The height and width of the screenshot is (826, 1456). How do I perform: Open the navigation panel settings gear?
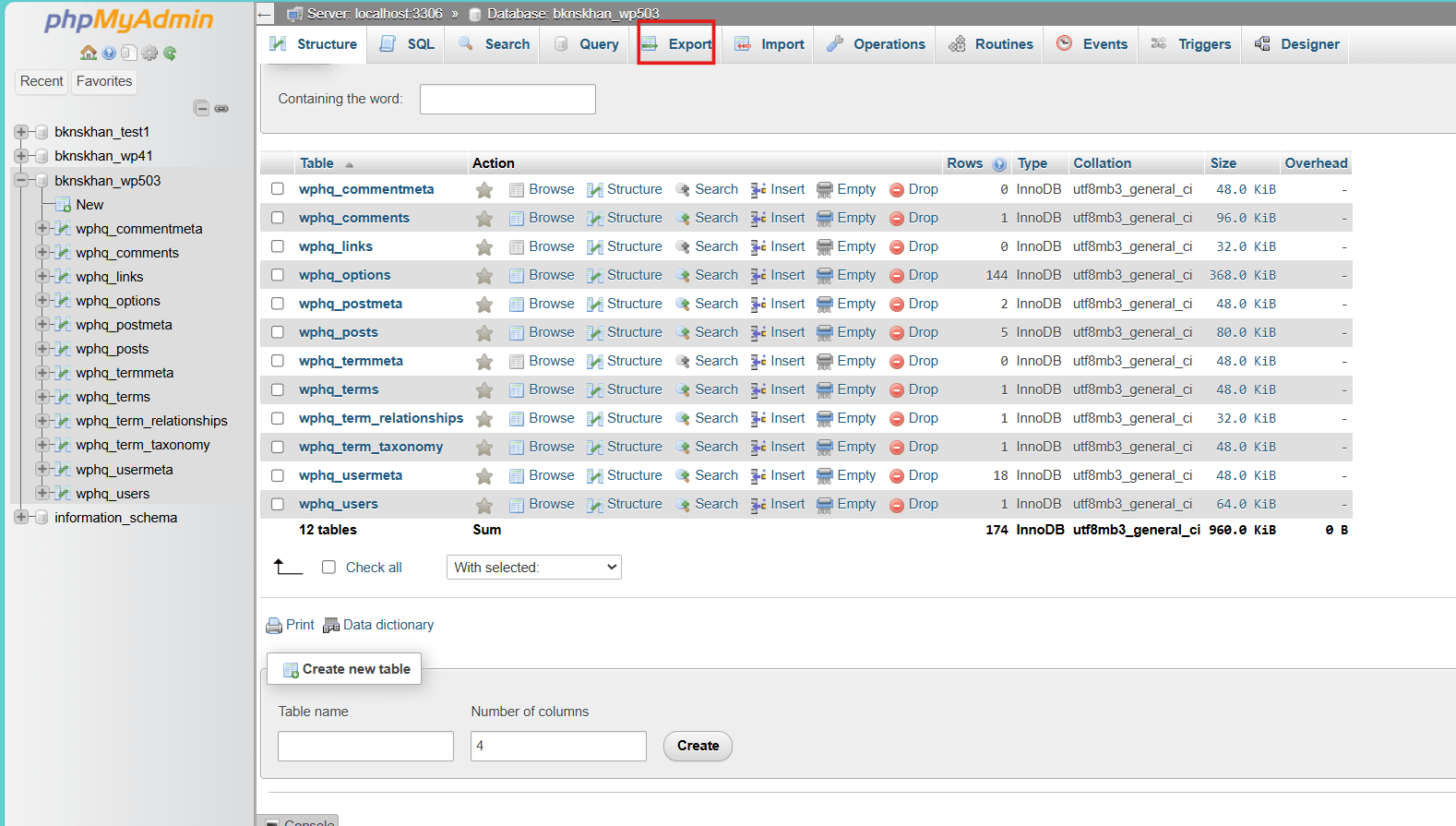(x=149, y=53)
